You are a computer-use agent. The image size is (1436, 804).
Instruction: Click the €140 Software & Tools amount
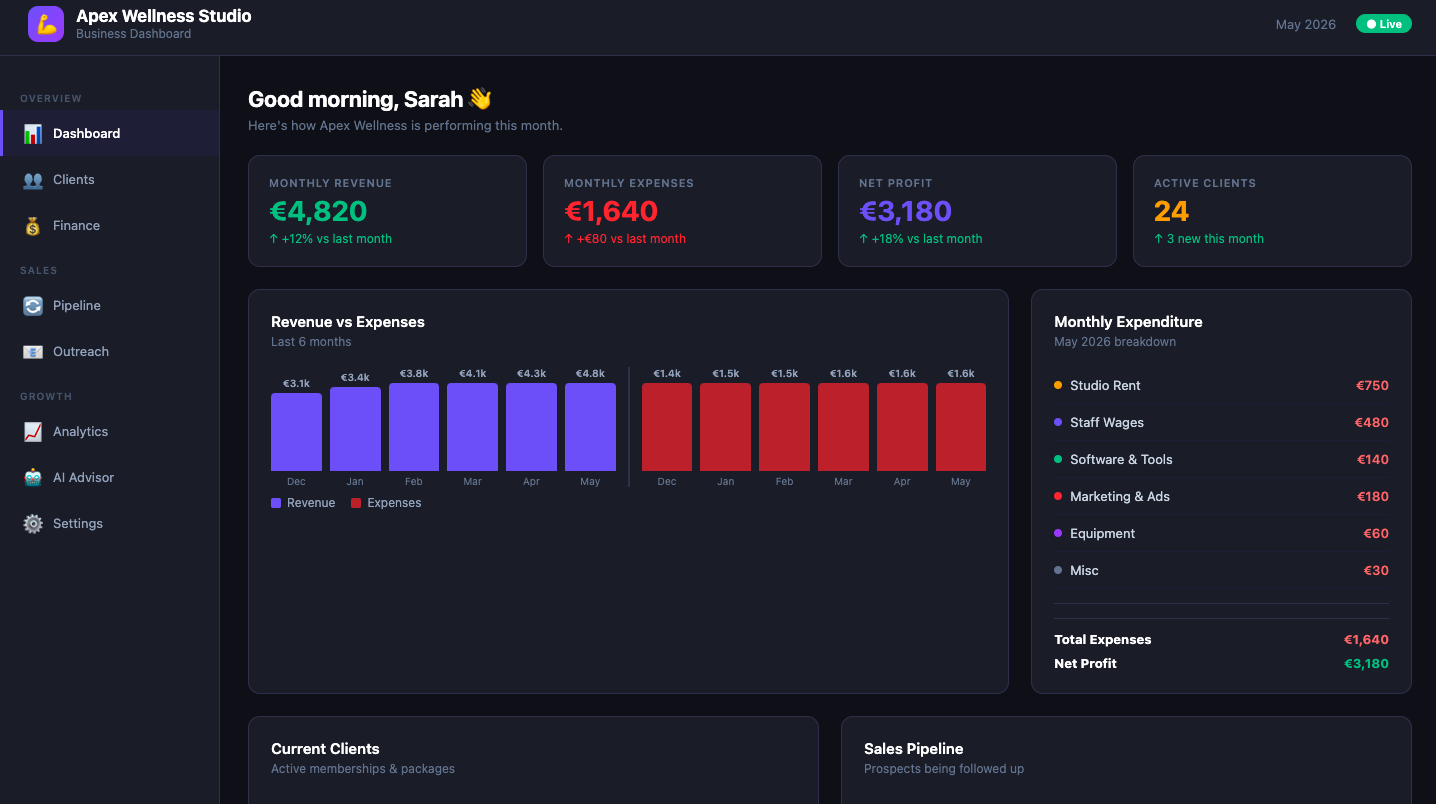click(1372, 459)
